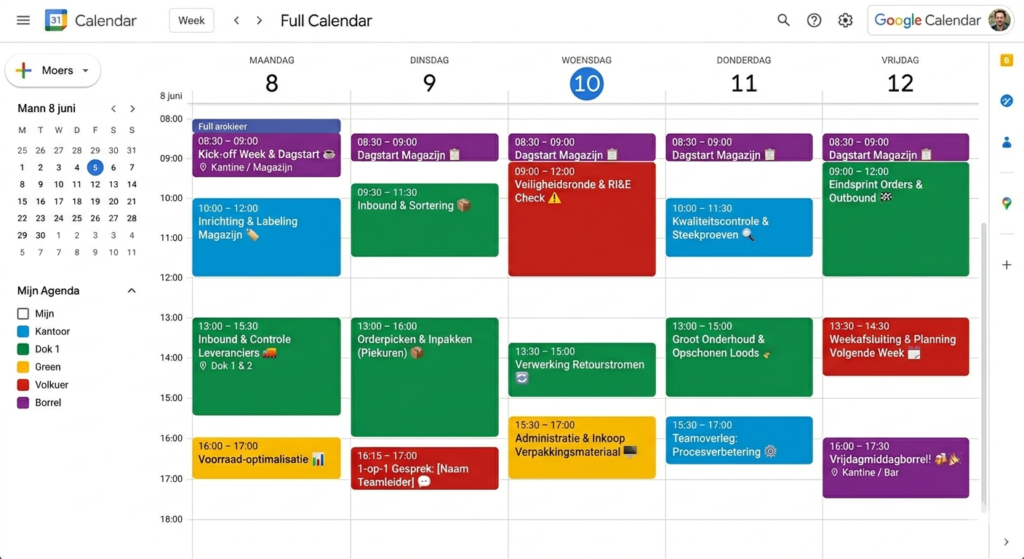Go to next week with top arrow
The height and width of the screenshot is (559, 1024).
(259, 20)
